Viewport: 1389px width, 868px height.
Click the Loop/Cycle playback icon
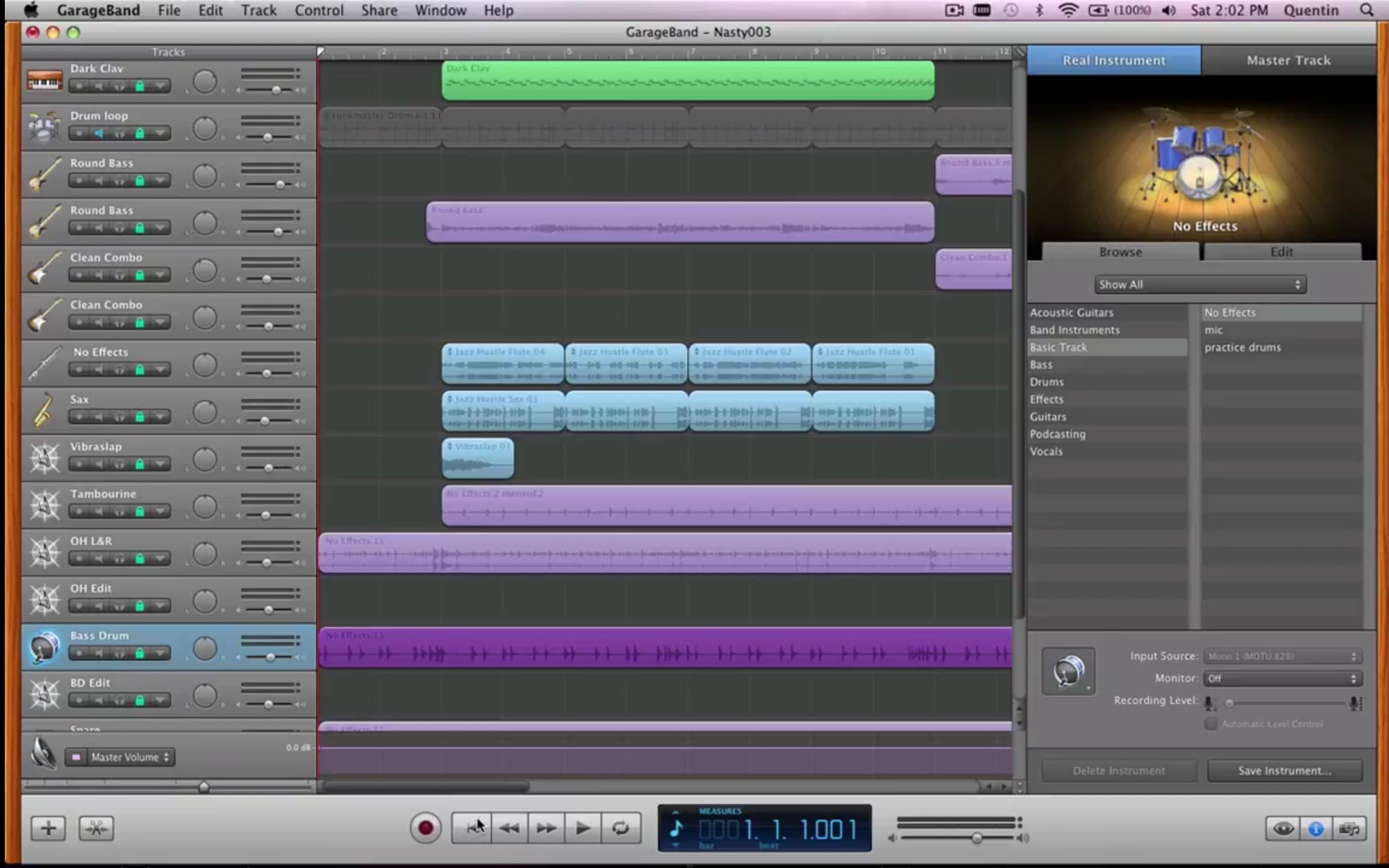[620, 827]
